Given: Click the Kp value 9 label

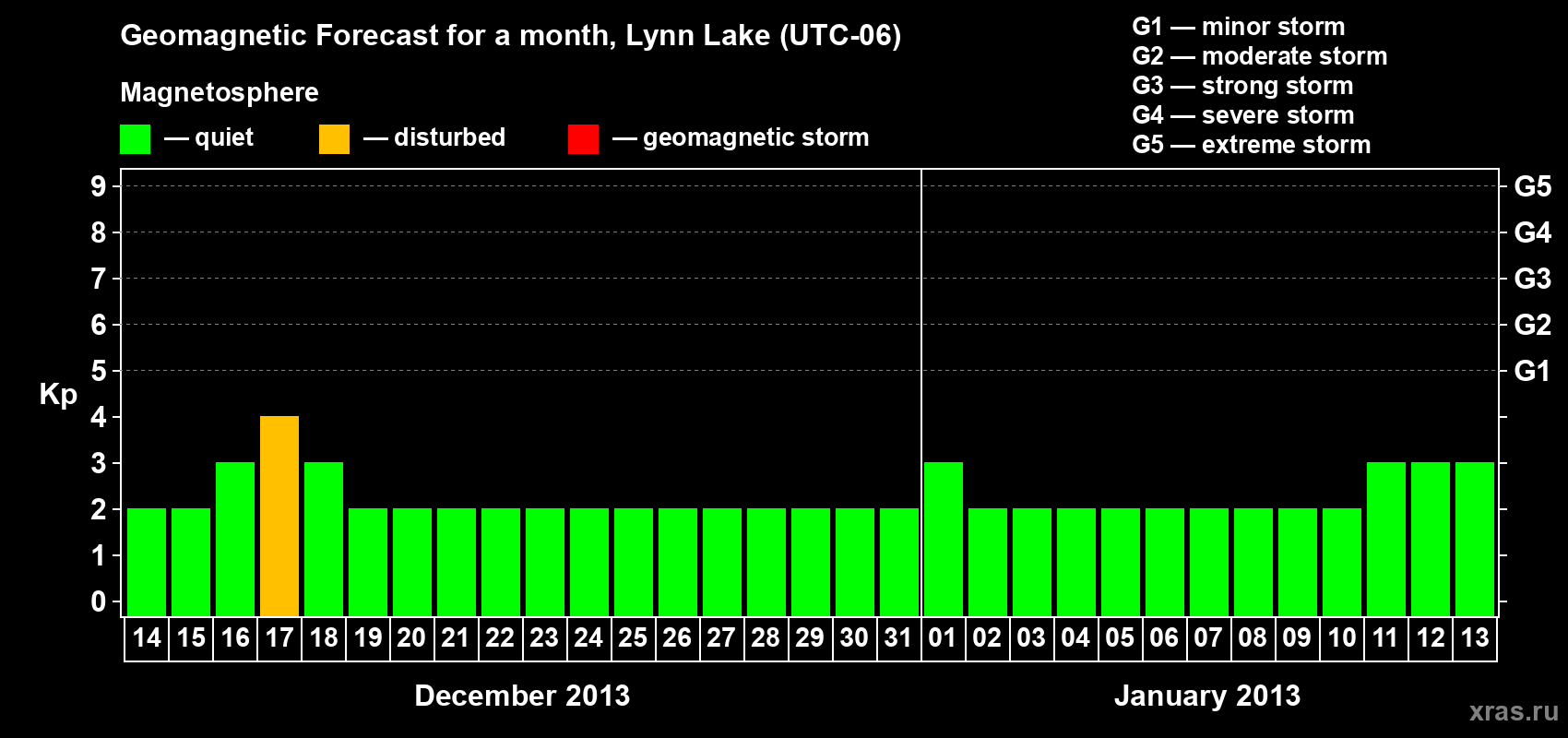Looking at the screenshot, I should 99,186.
